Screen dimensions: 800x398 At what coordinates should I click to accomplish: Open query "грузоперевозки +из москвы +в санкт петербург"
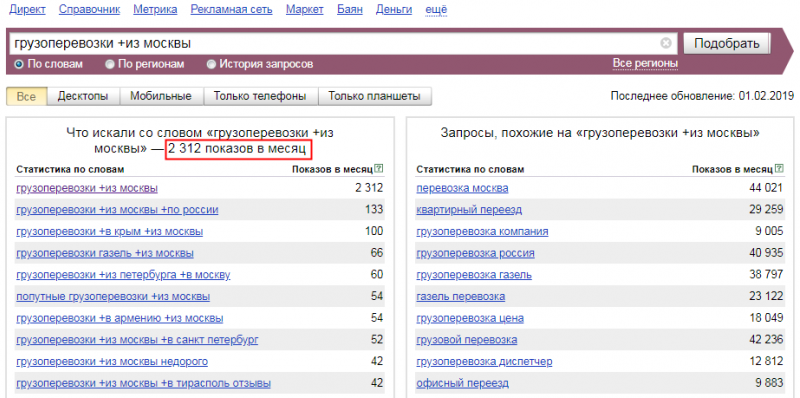coord(137,340)
